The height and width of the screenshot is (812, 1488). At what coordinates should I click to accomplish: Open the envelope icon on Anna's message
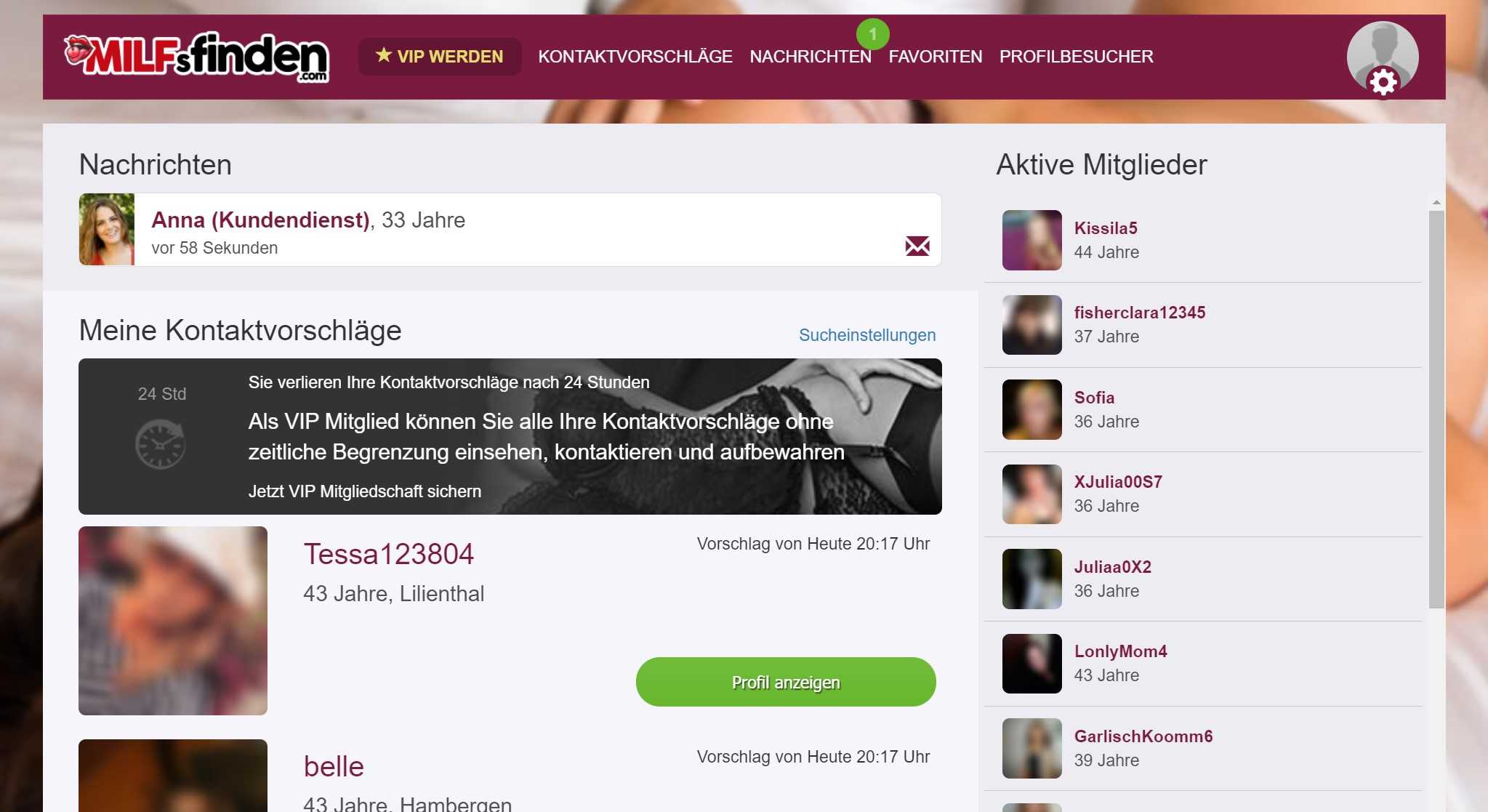click(917, 246)
